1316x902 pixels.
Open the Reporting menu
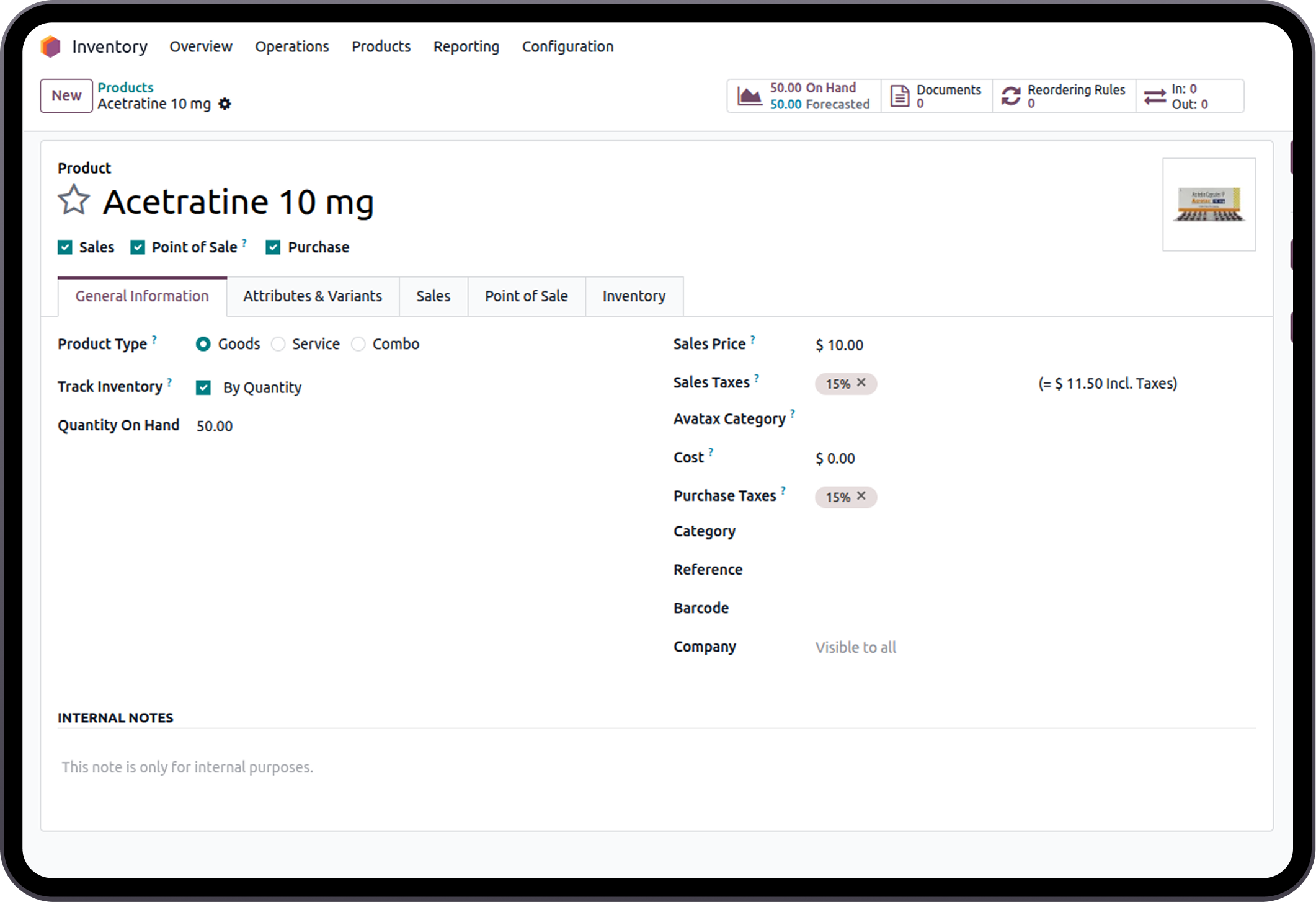466,46
